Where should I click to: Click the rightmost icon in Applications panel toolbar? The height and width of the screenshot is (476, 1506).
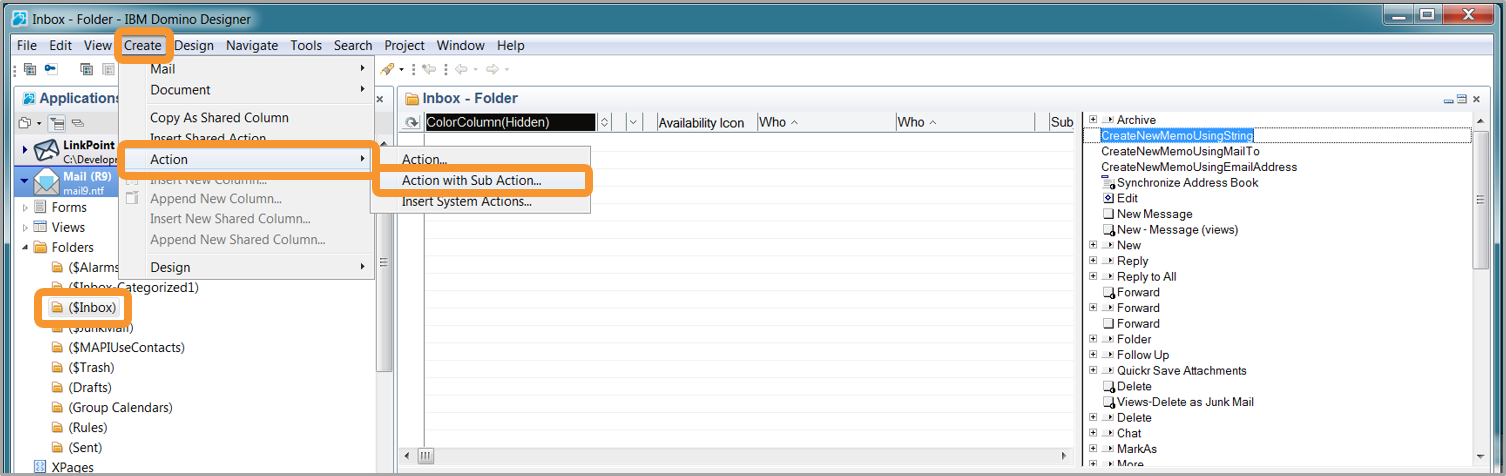point(77,123)
